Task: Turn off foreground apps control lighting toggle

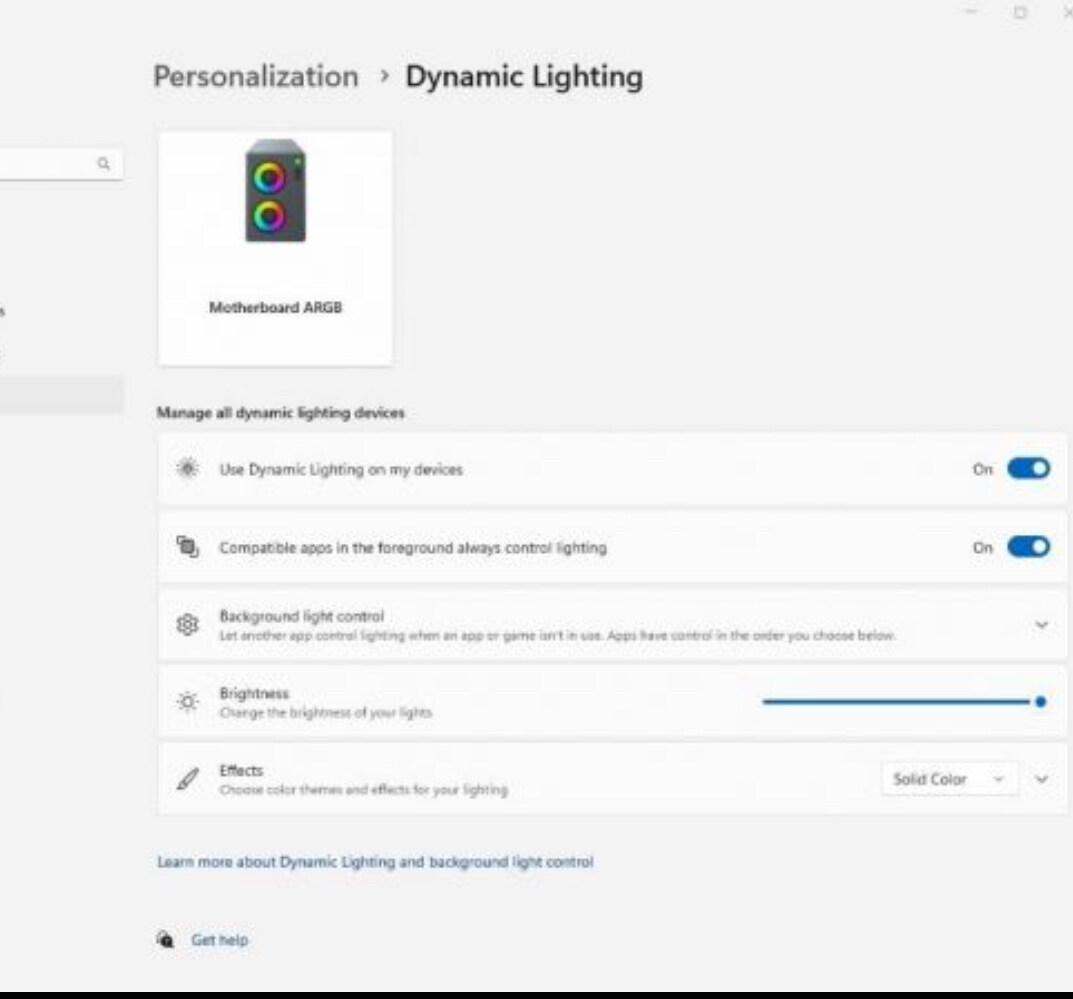Action: click(1029, 546)
